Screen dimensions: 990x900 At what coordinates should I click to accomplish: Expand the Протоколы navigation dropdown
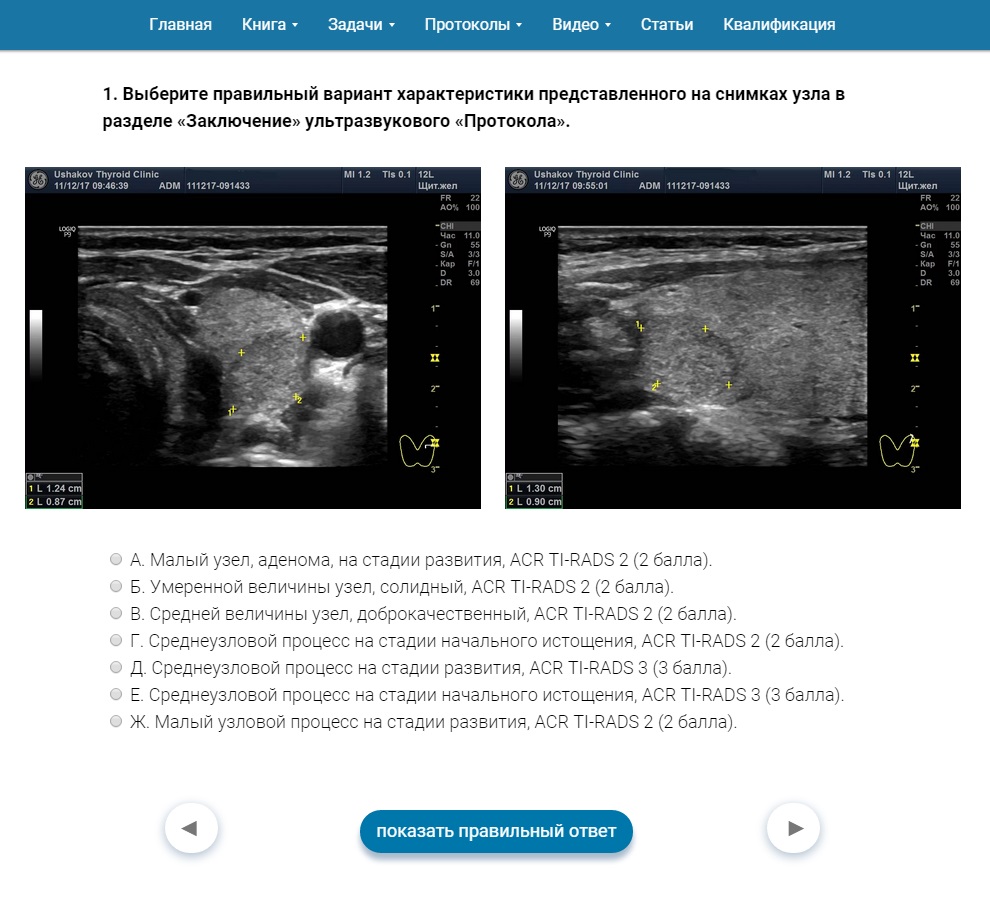click(472, 25)
